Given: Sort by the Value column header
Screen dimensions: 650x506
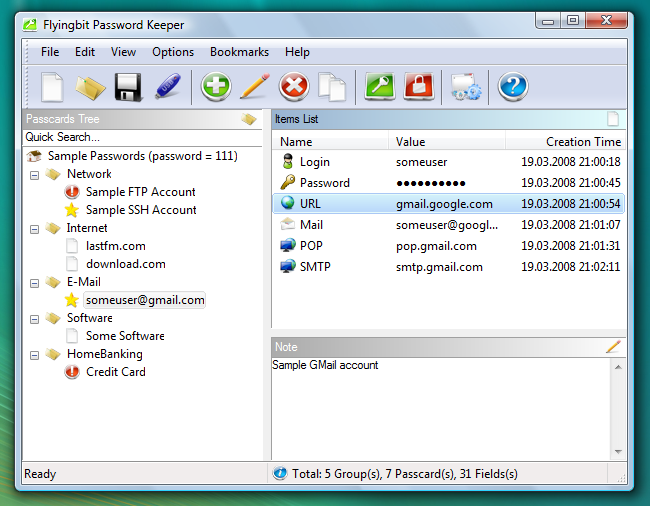Looking at the screenshot, I should [x=447, y=141].
